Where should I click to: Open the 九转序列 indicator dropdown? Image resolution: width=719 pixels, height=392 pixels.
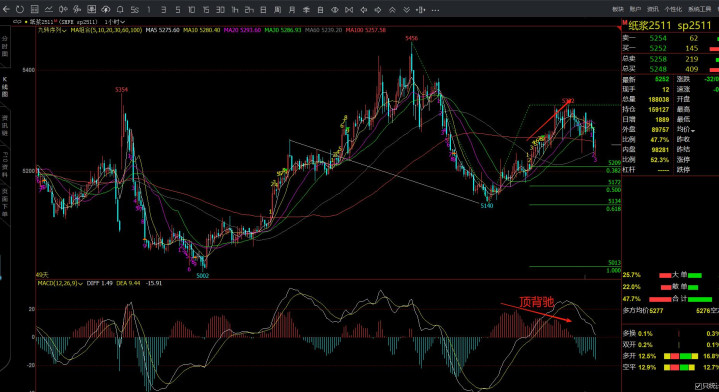coord(52,30)
